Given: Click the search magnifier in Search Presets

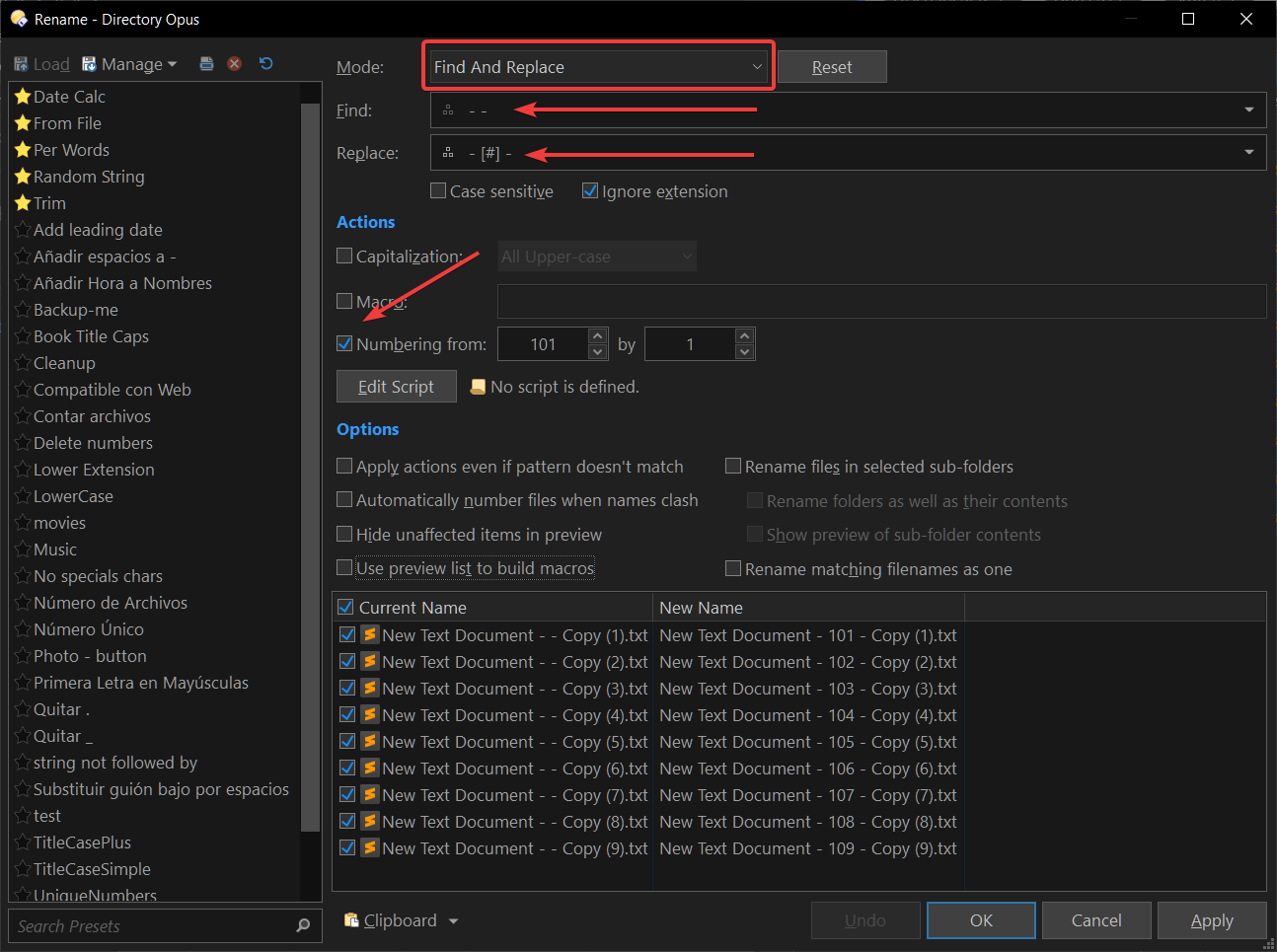Looking at the screenshot, I should pyautogui.click(x=303, y=925).
